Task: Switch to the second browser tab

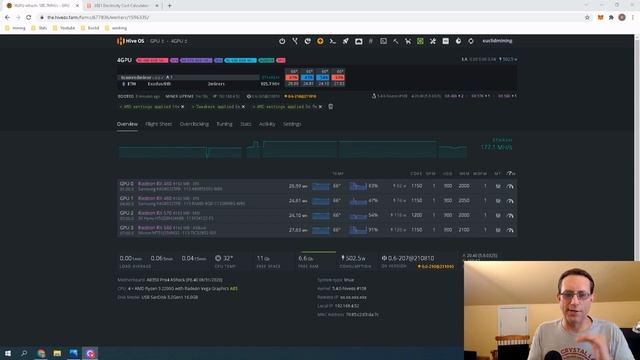Action: [122, 6]
